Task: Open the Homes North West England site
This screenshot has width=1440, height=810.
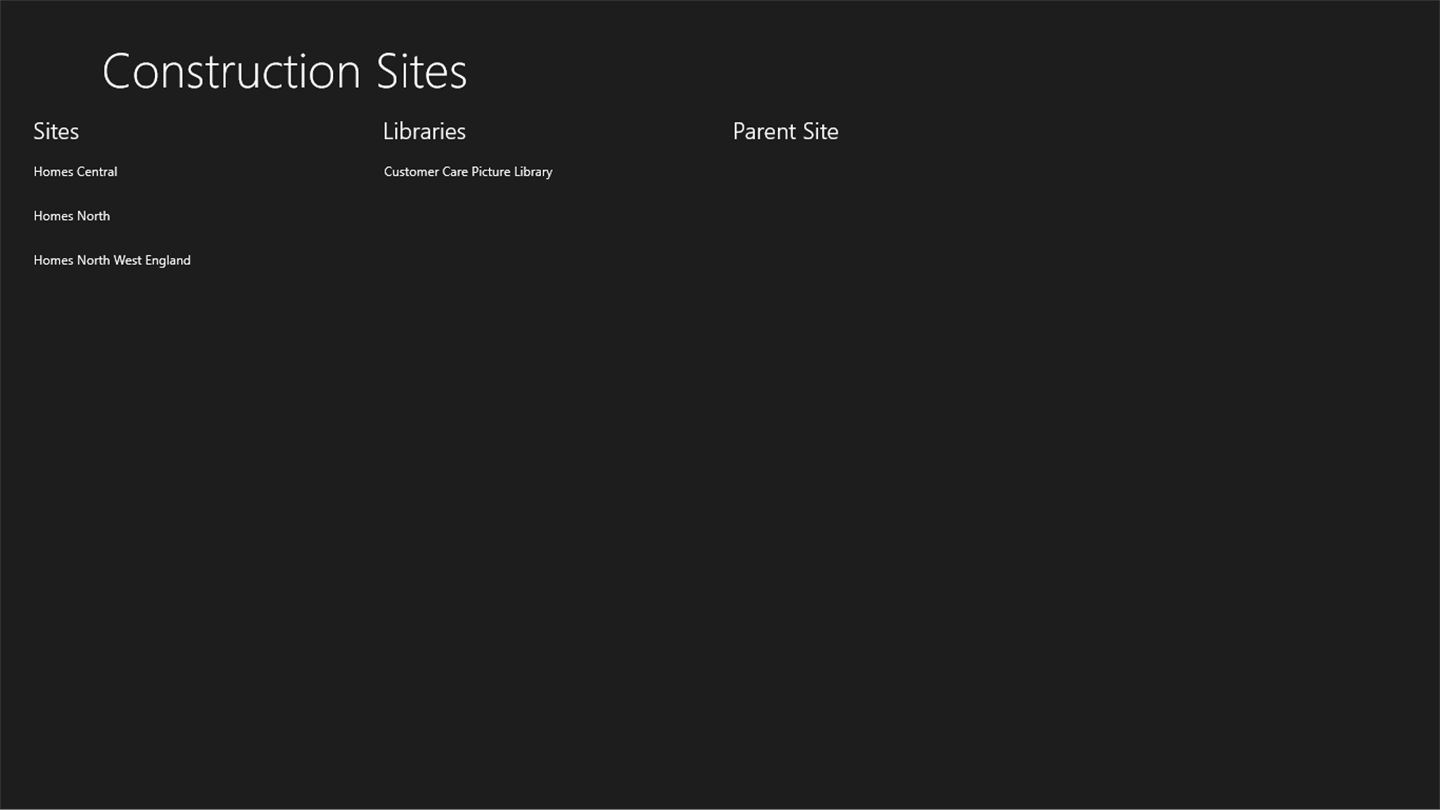Action: click(x=111, y=260)
